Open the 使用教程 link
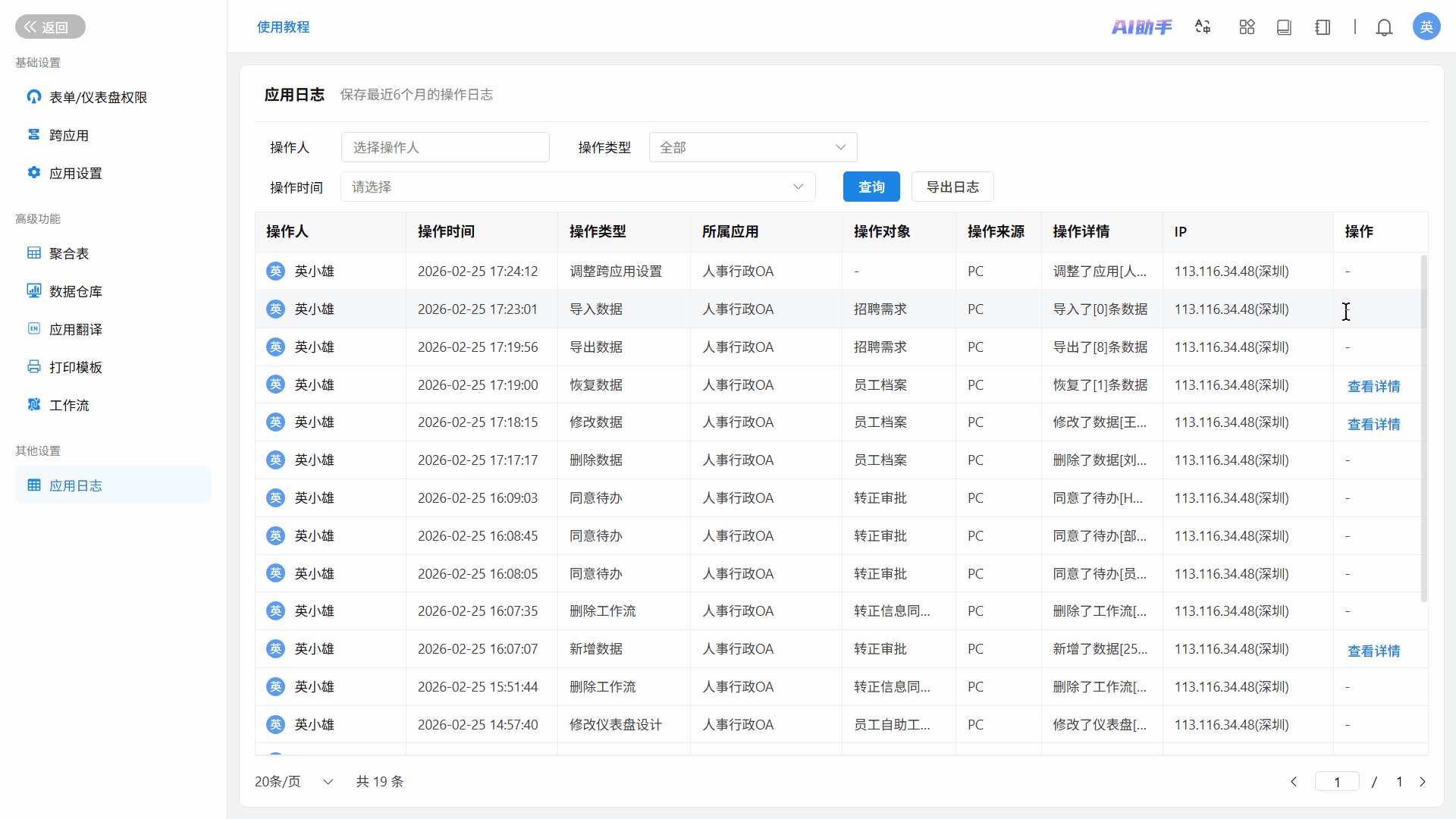1456x819 pixels. tap(283, 27)
